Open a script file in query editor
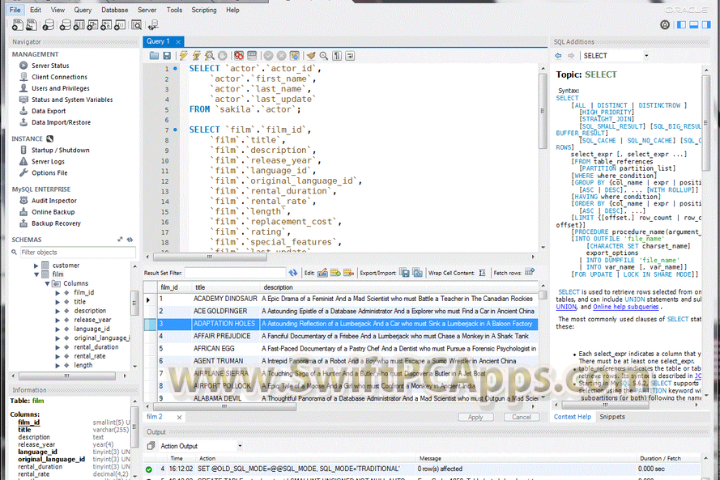This screenshot has width=720, height=480. coord(154,56)
